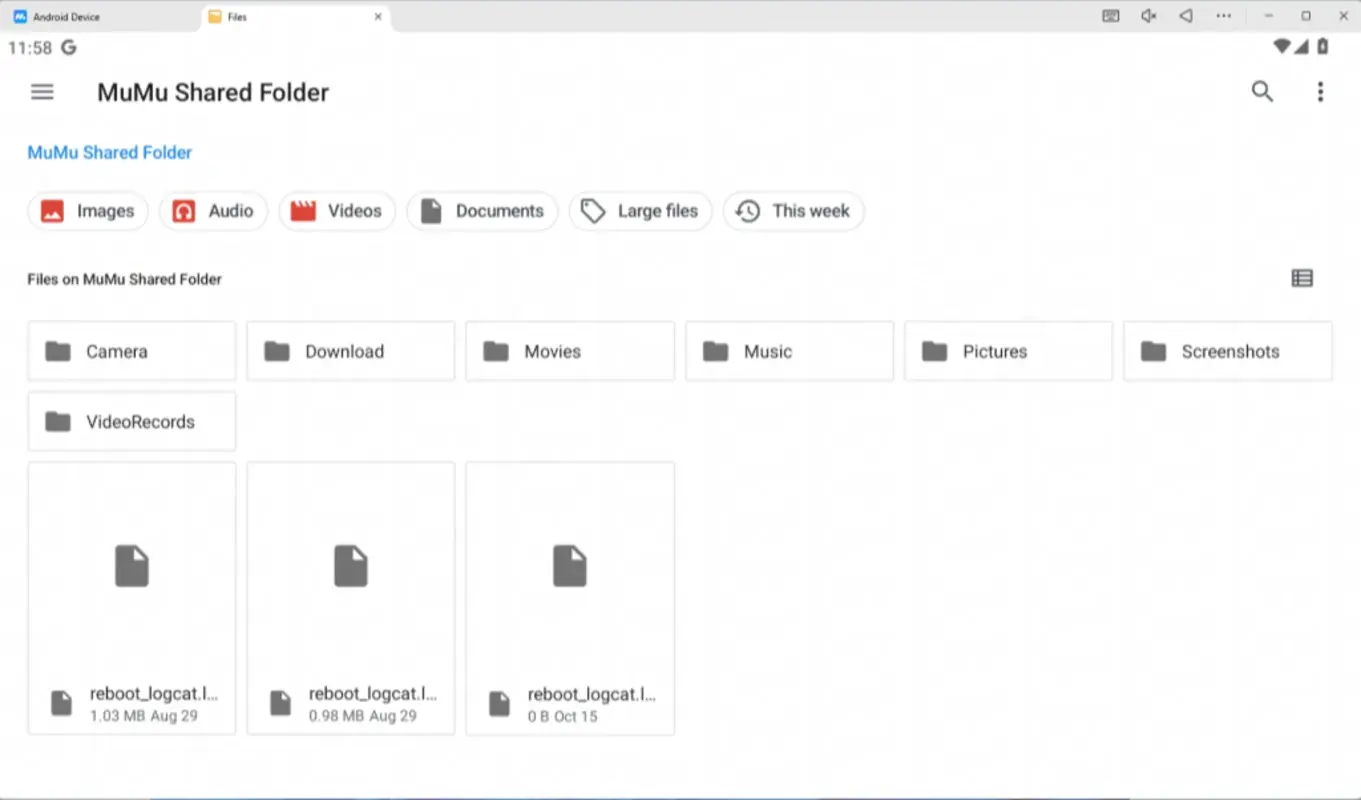Screen dimensions: 1361x800
Task: Show files from This week
Action: point(793,211)
